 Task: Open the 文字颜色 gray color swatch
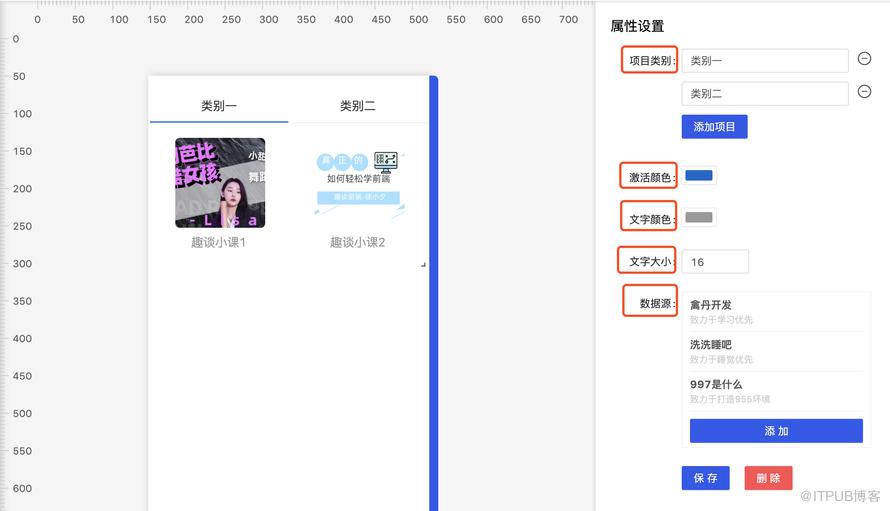(x=699, y=217)
